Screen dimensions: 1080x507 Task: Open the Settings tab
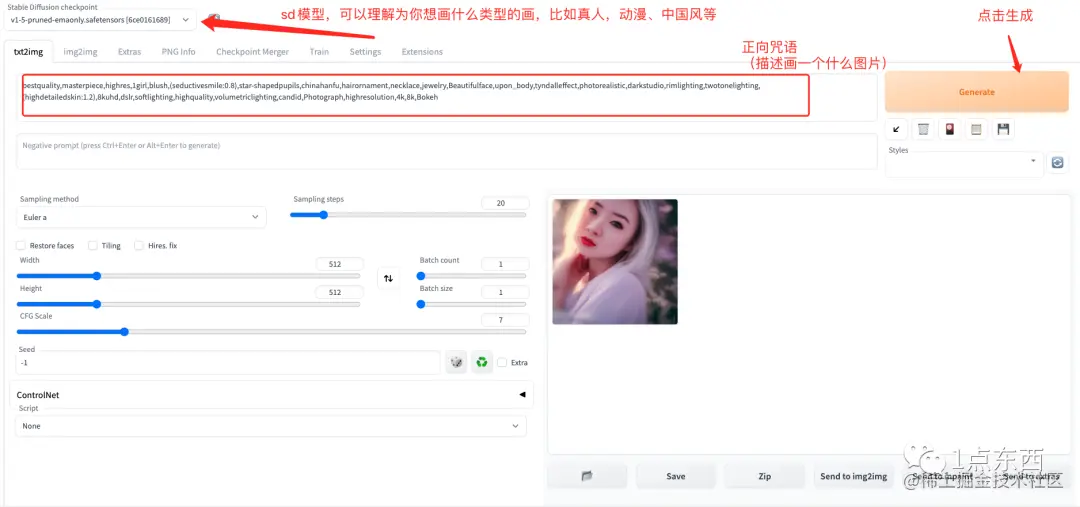coord(365,52)
